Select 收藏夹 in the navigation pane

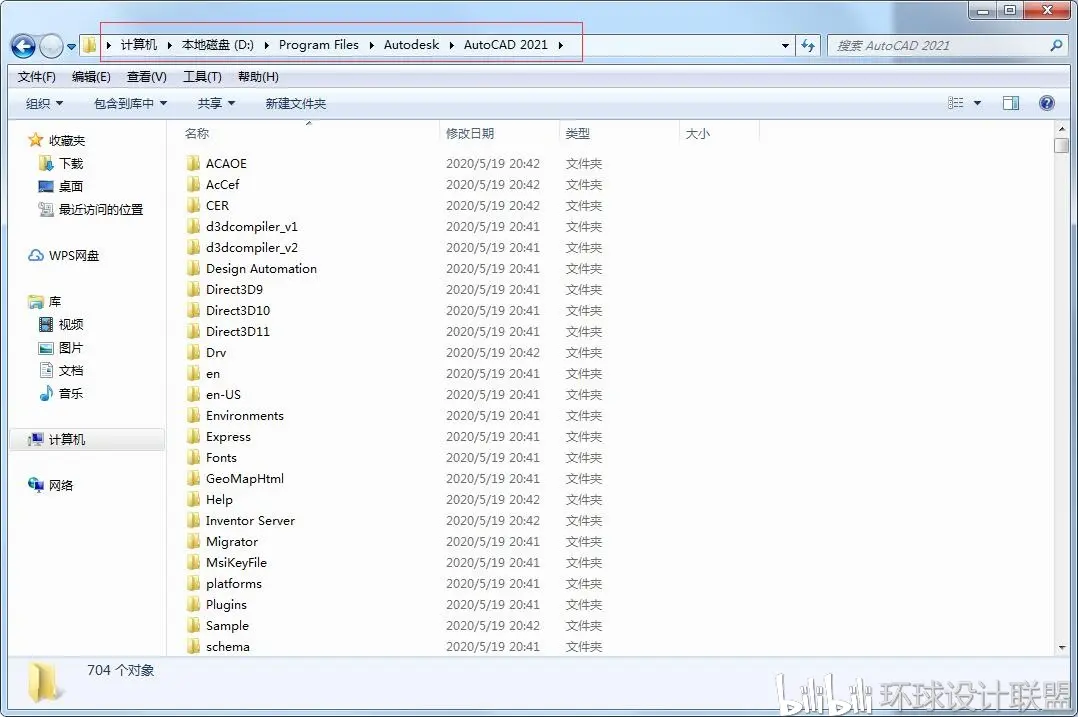pos(67,141)
